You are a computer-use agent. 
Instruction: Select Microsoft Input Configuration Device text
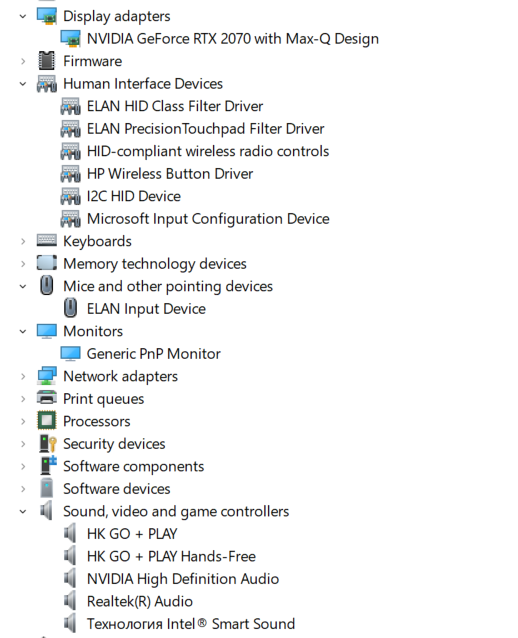point(208,219)
